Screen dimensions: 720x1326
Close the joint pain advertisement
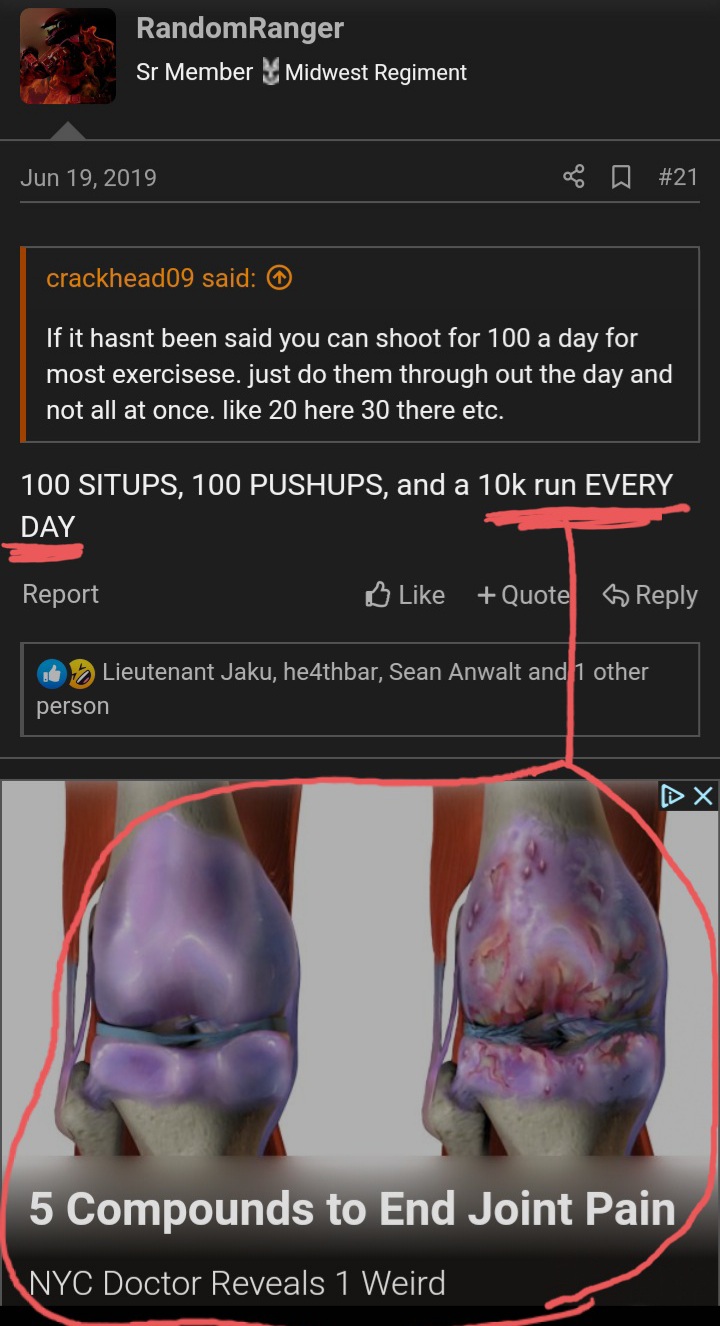tap(704, 796)
